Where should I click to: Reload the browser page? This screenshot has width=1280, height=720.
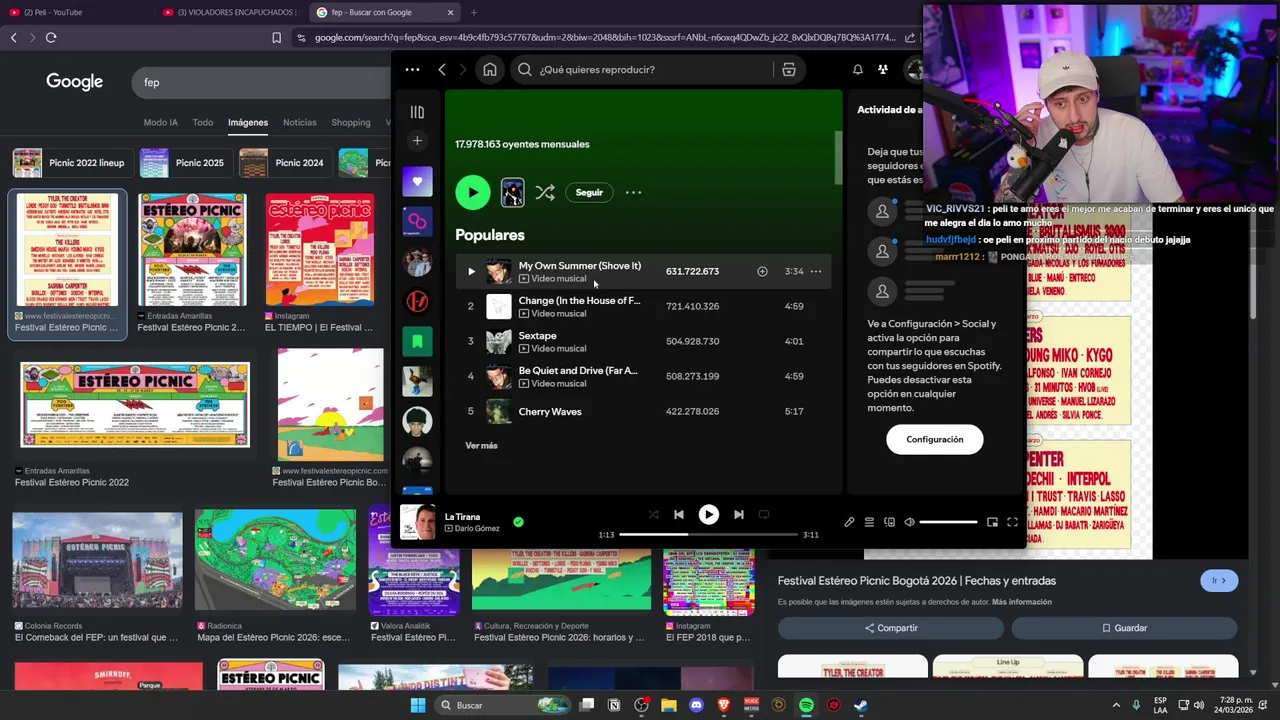(x=51, y=38)
